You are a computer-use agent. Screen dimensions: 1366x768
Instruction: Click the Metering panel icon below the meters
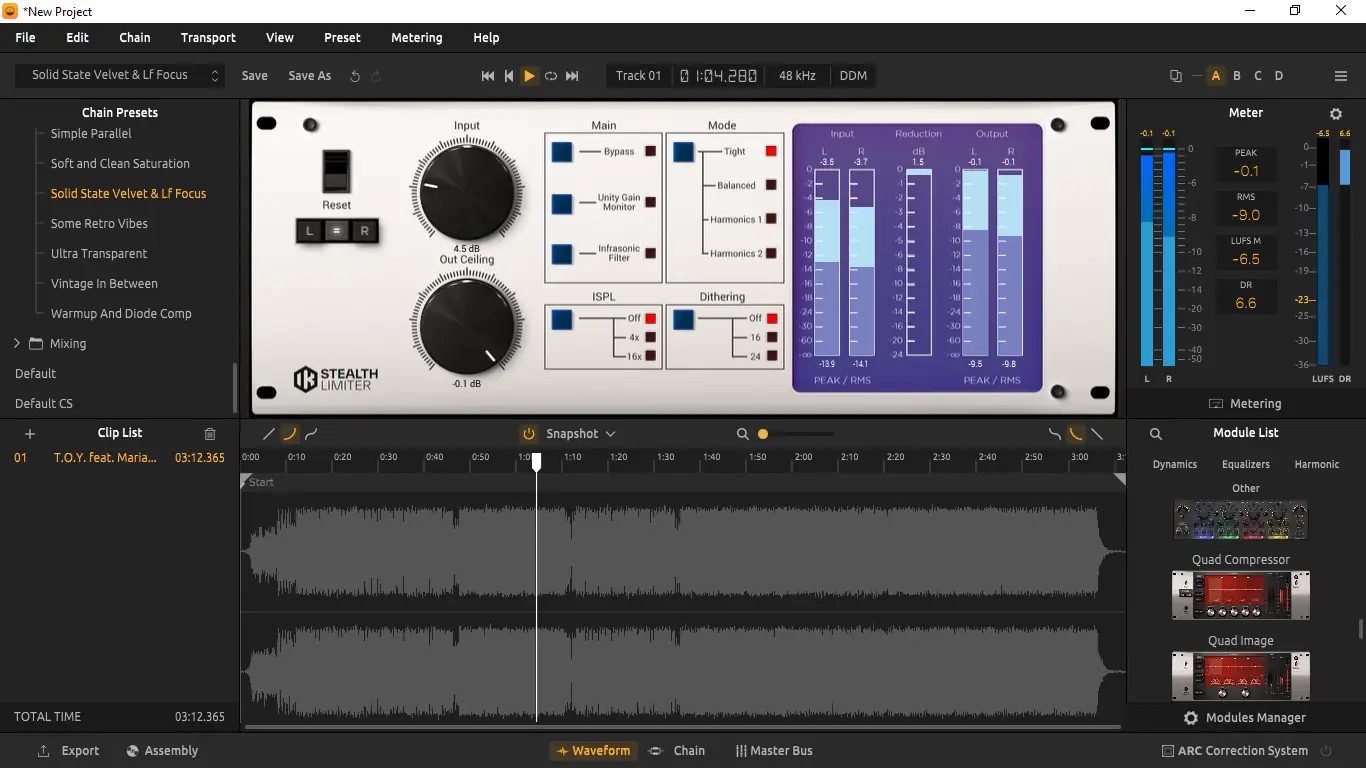(1216, 404)
